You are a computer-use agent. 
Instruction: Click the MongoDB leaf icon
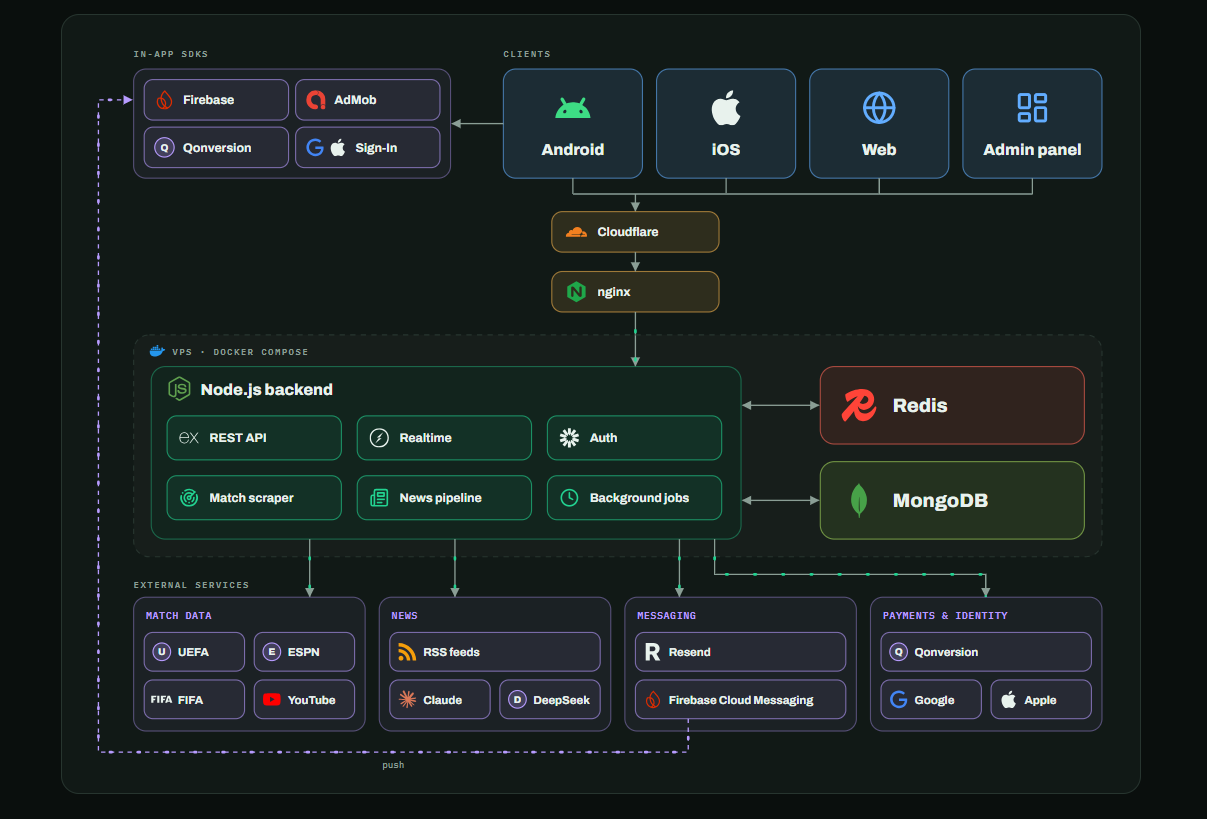(859, 500)
